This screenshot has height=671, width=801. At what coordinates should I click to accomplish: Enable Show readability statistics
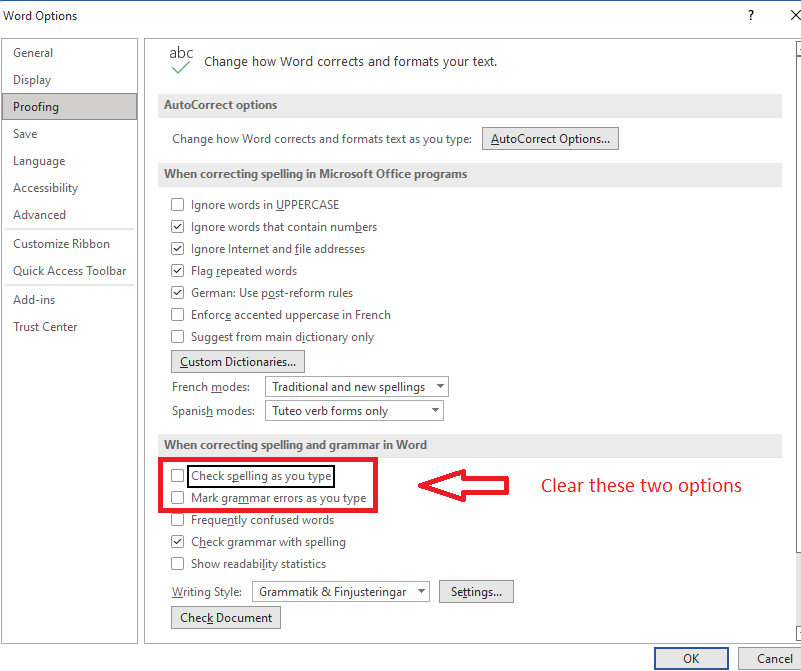coord(178,564)
